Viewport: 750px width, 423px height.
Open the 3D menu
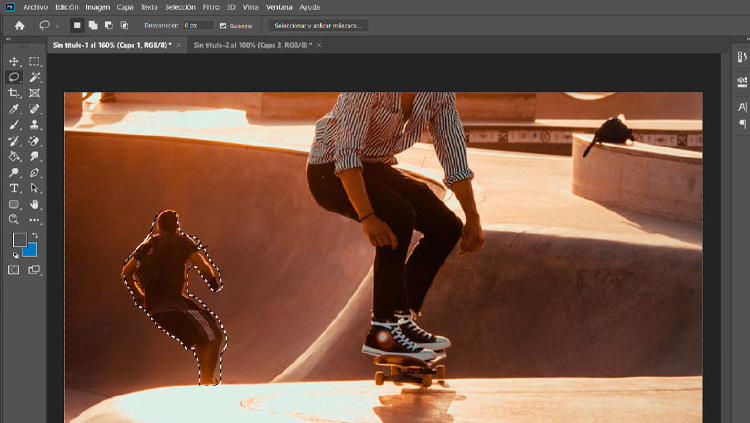[x=231, y=7]
